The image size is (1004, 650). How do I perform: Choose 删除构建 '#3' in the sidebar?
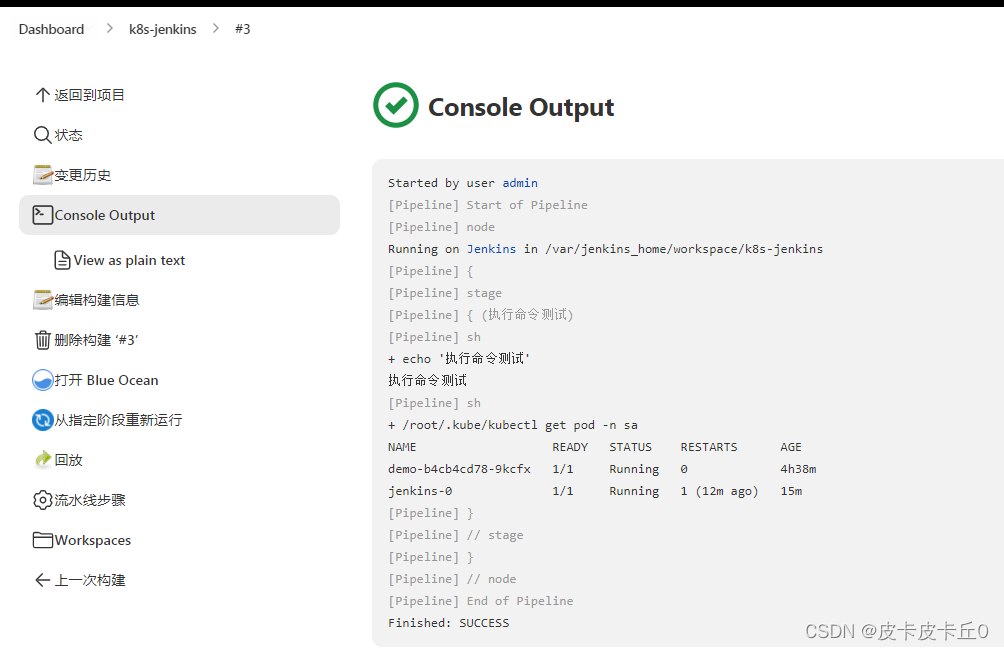coord(96,340)
